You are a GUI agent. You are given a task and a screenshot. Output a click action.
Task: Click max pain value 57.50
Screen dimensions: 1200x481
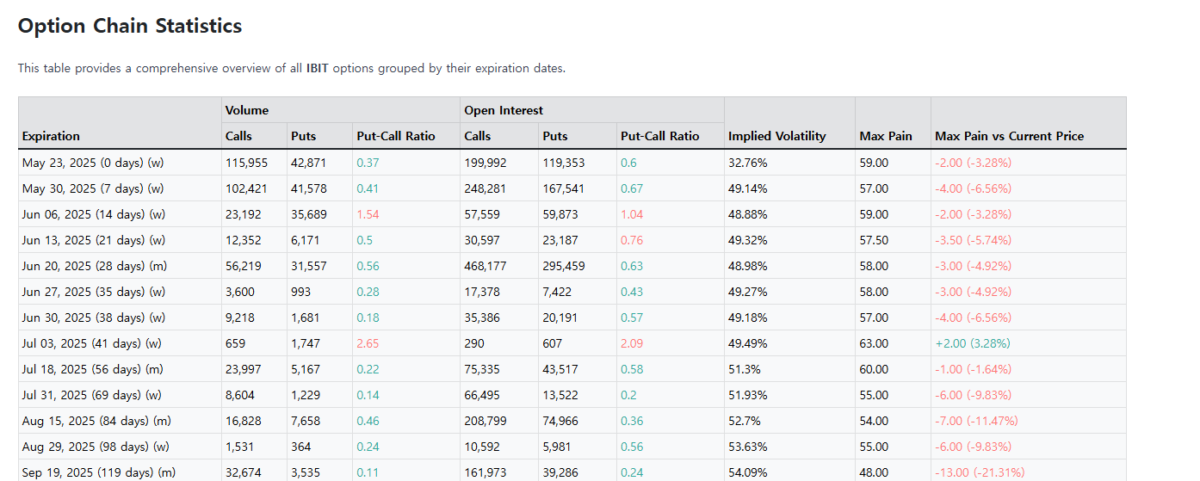click(x=875, y=240)
